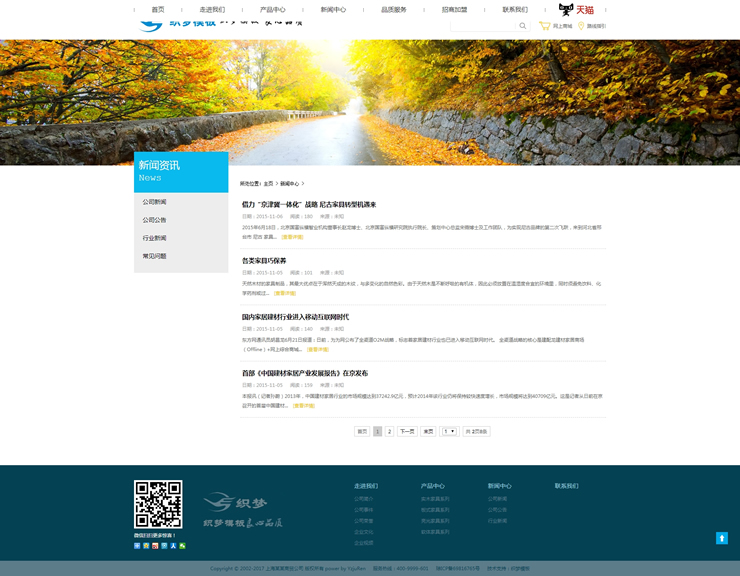
Task: Open 产品中心 in top navigation
Action: (x=273, y=9)
